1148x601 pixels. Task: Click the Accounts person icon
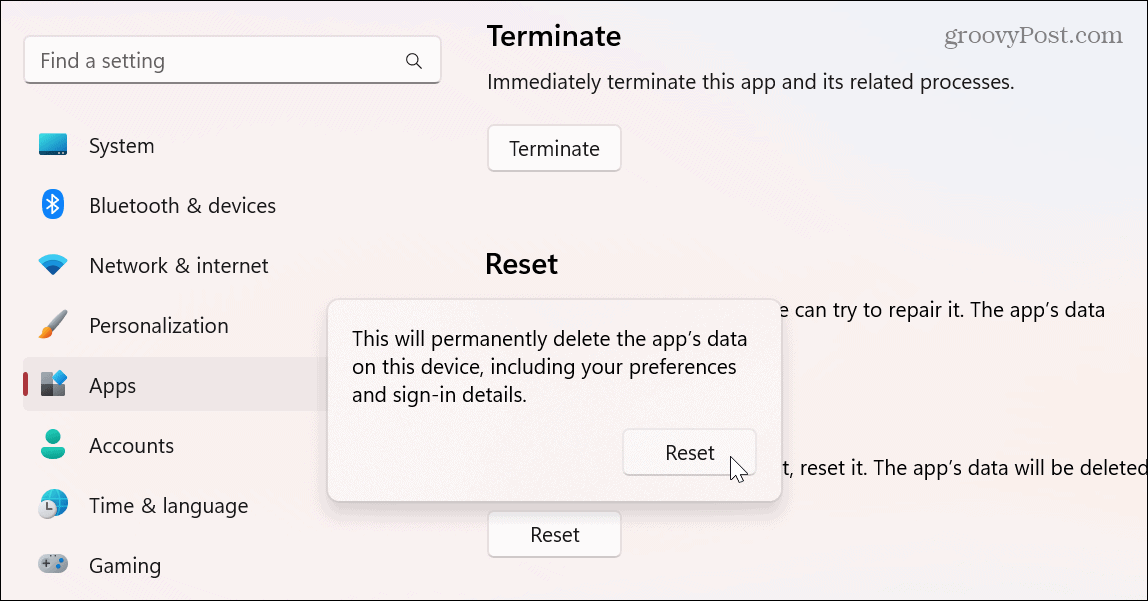point(53,444)
